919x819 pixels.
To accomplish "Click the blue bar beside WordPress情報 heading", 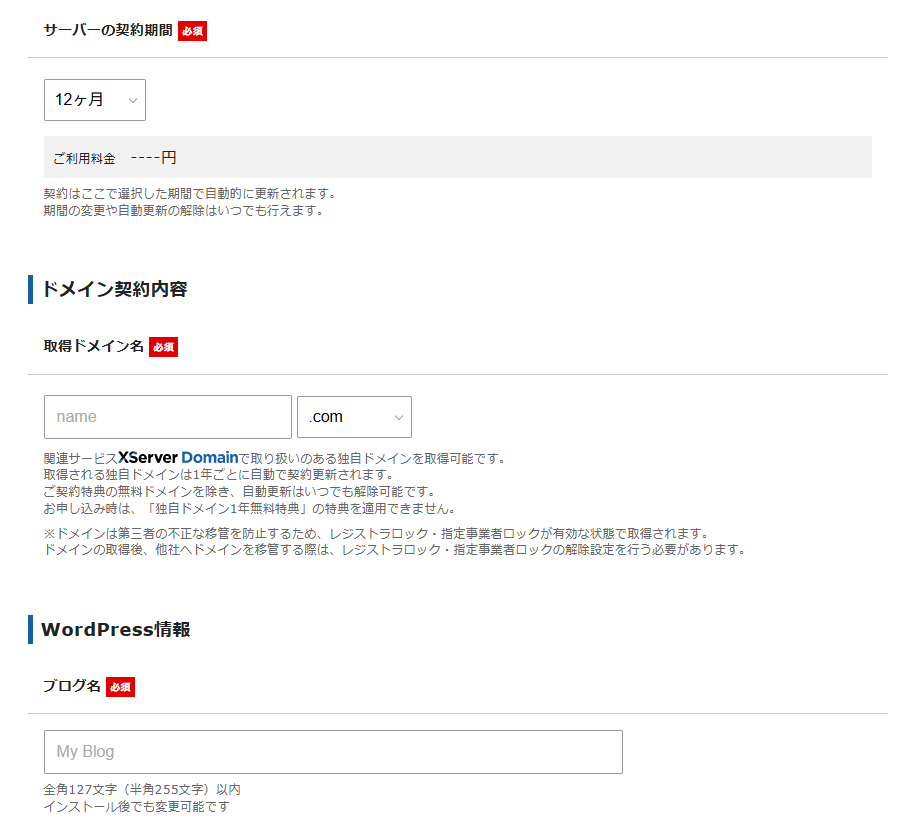I will [31, 630].
